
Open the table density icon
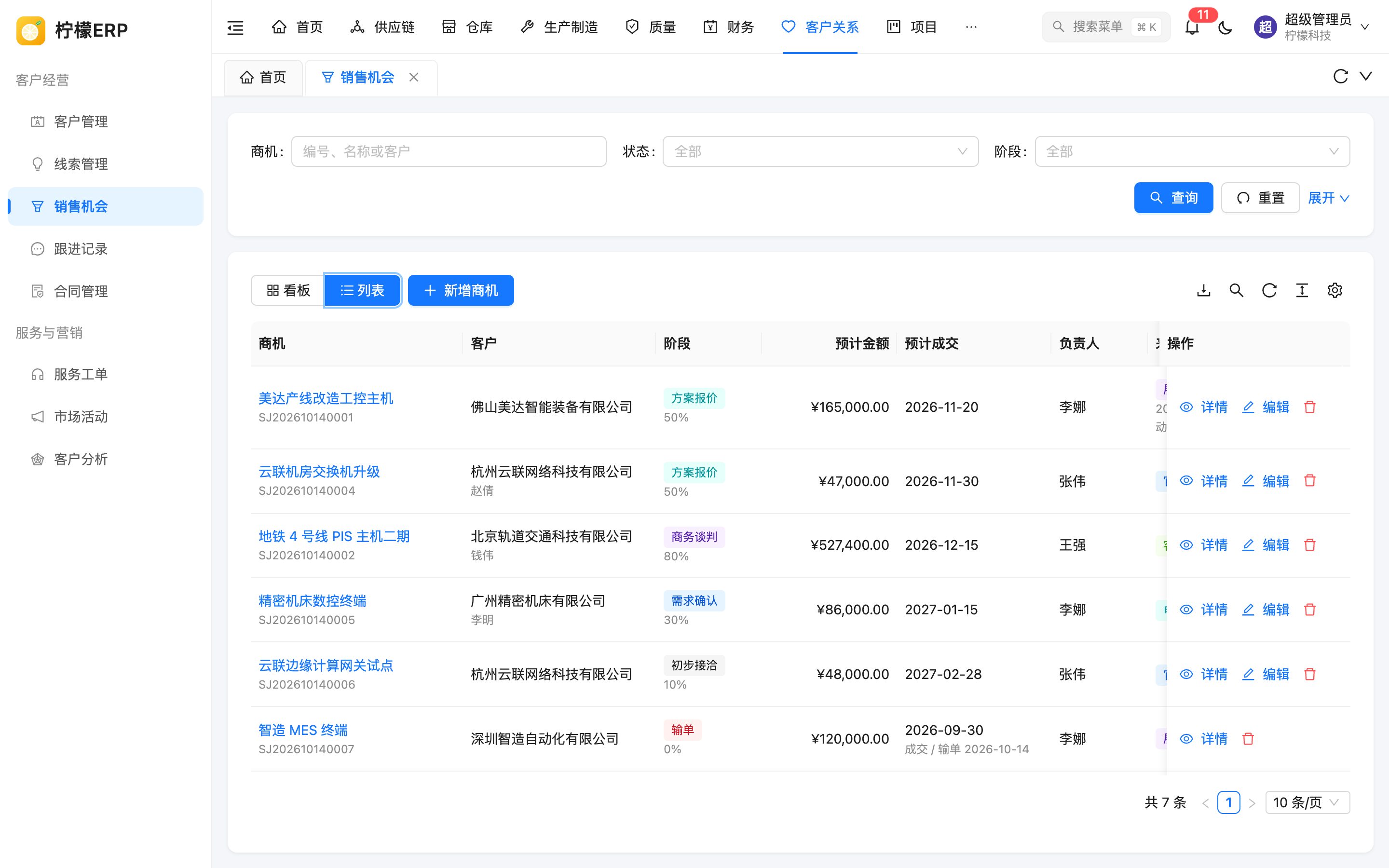[1302, 290]
